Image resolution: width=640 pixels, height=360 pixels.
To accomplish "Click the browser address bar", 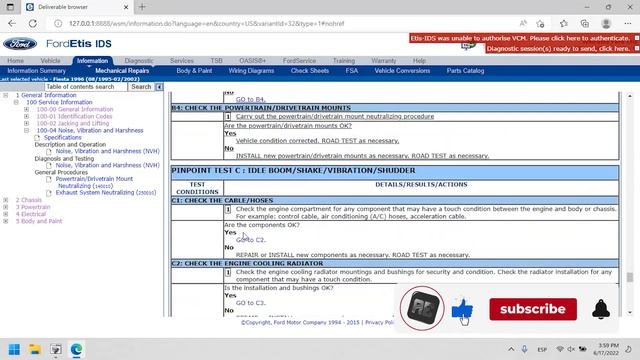I will pyautogui.click(x=286, y=24).
